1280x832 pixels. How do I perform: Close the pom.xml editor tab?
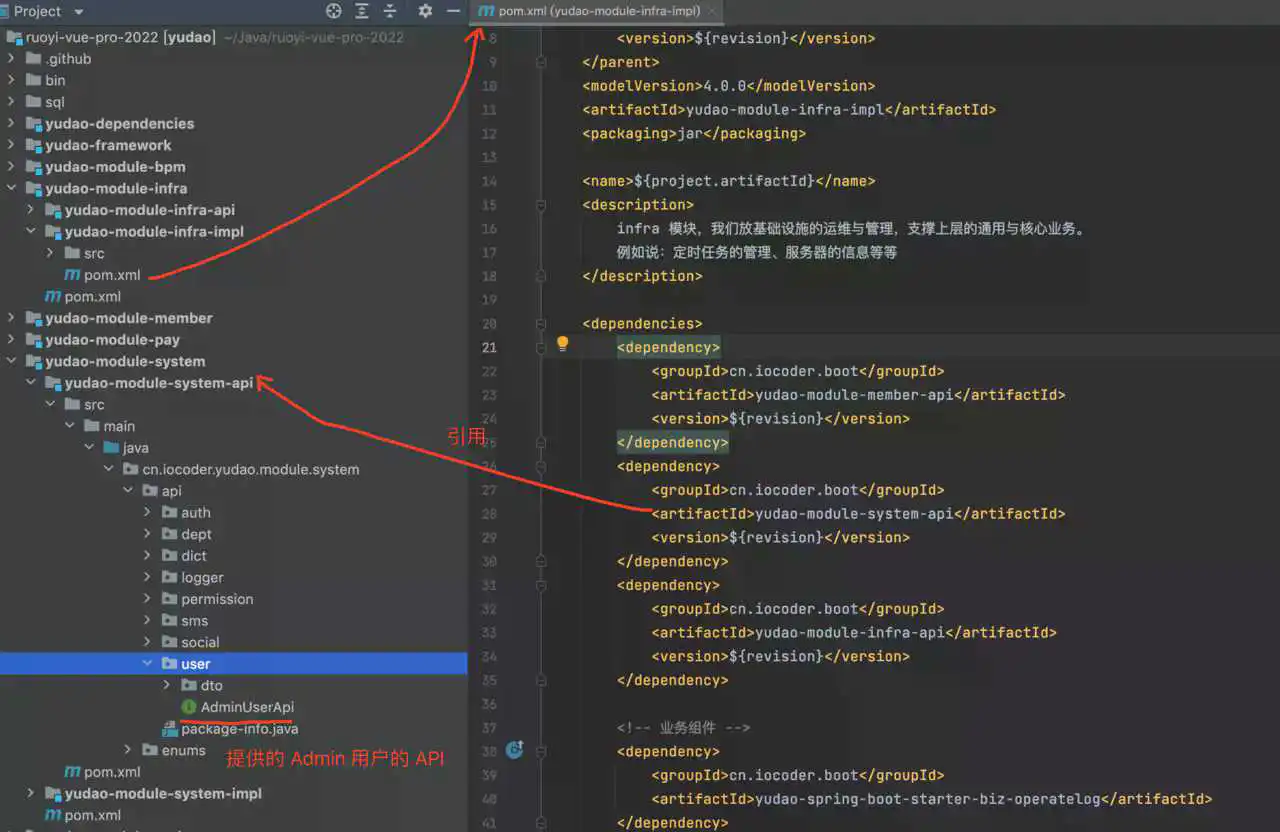[713, 12]
